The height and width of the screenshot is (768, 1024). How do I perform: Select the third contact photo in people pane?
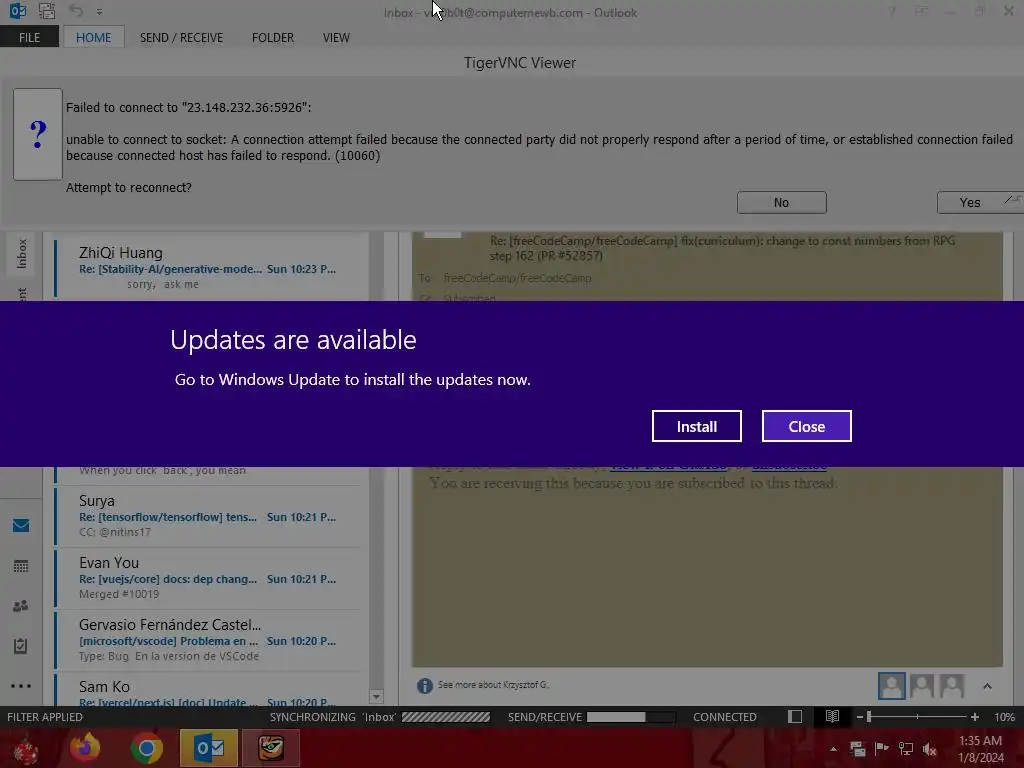(952, 686)
